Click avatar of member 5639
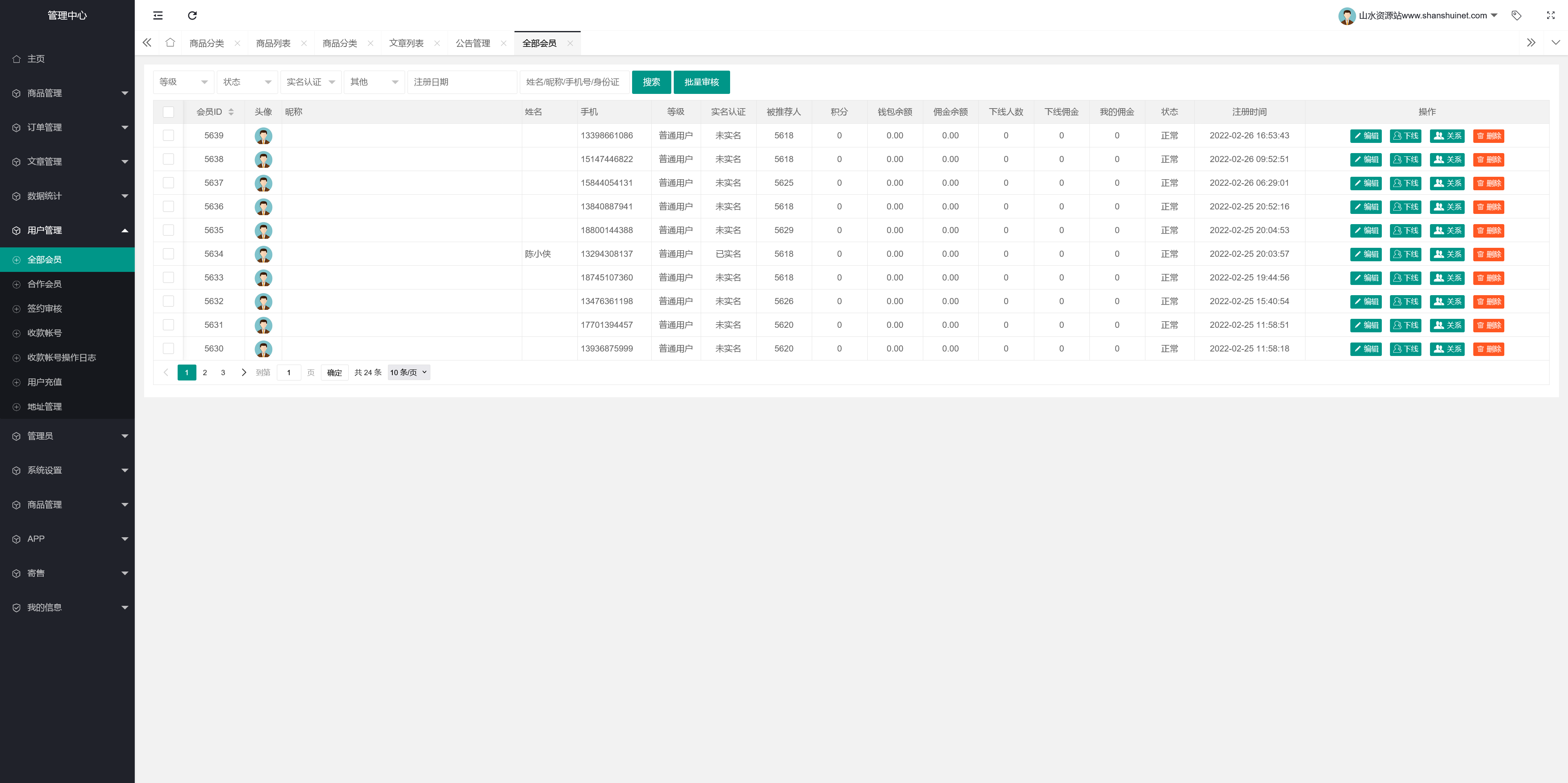1568x783 pixels. click(263, 136)
